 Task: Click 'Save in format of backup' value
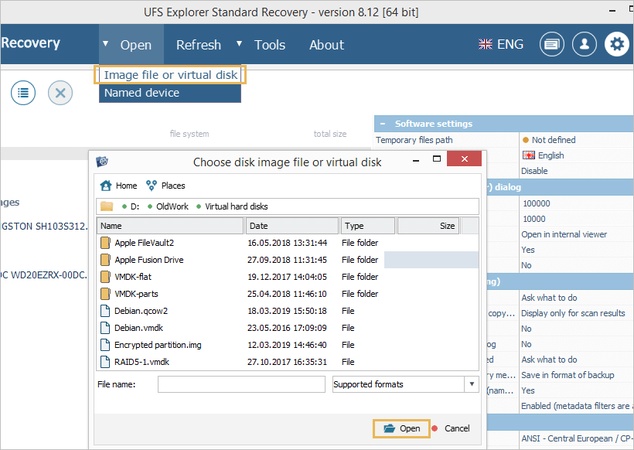tap(568, 375)
